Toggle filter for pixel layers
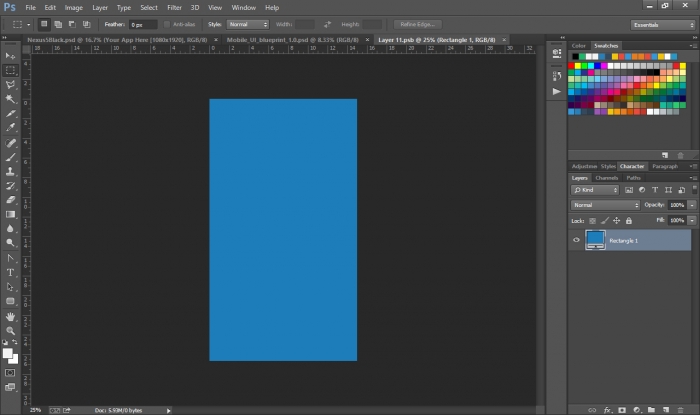 click(629, 190)
